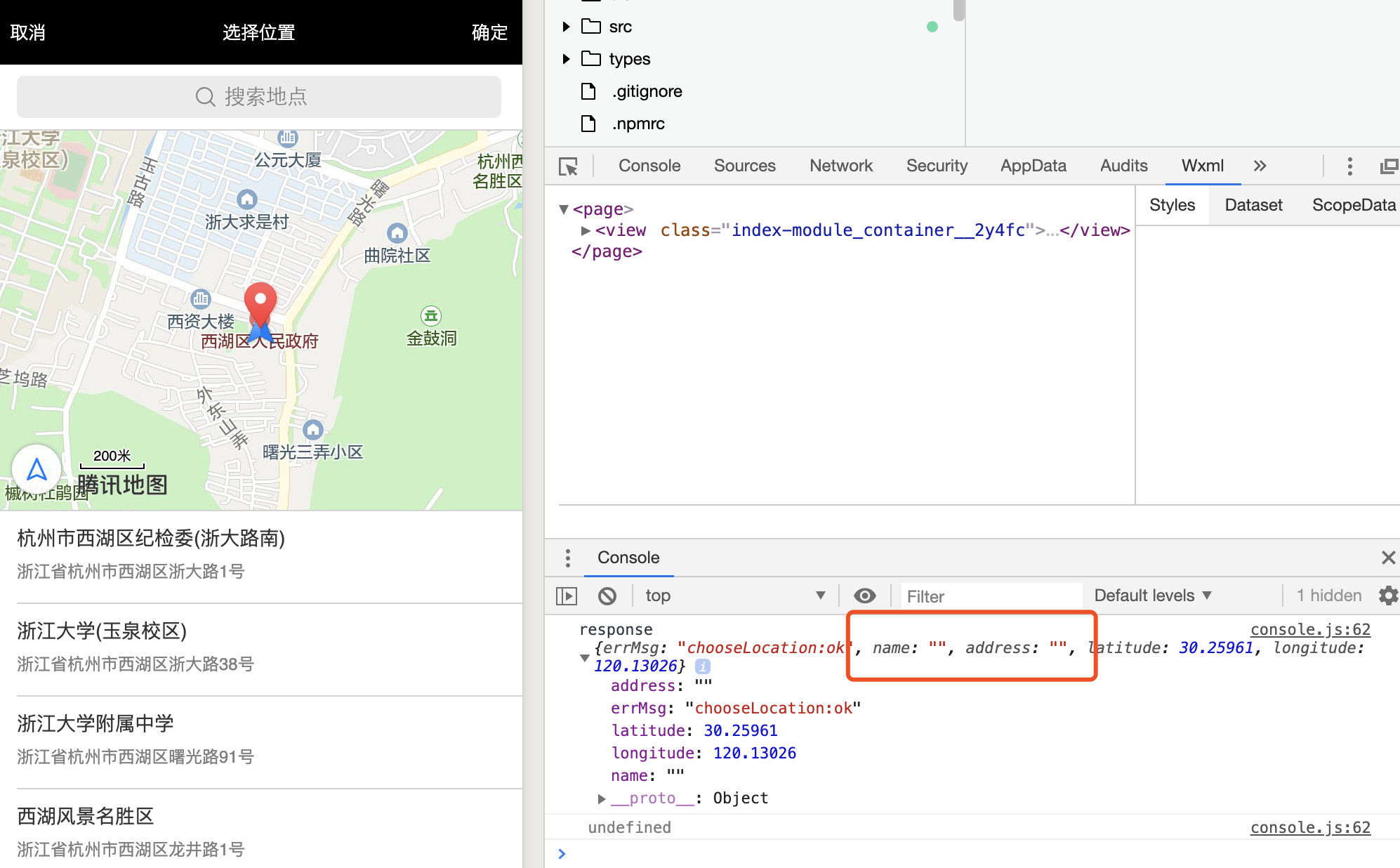Click the 曙光三弄小区 marker icon on map
1400x868 pixels.
point(313,430)
